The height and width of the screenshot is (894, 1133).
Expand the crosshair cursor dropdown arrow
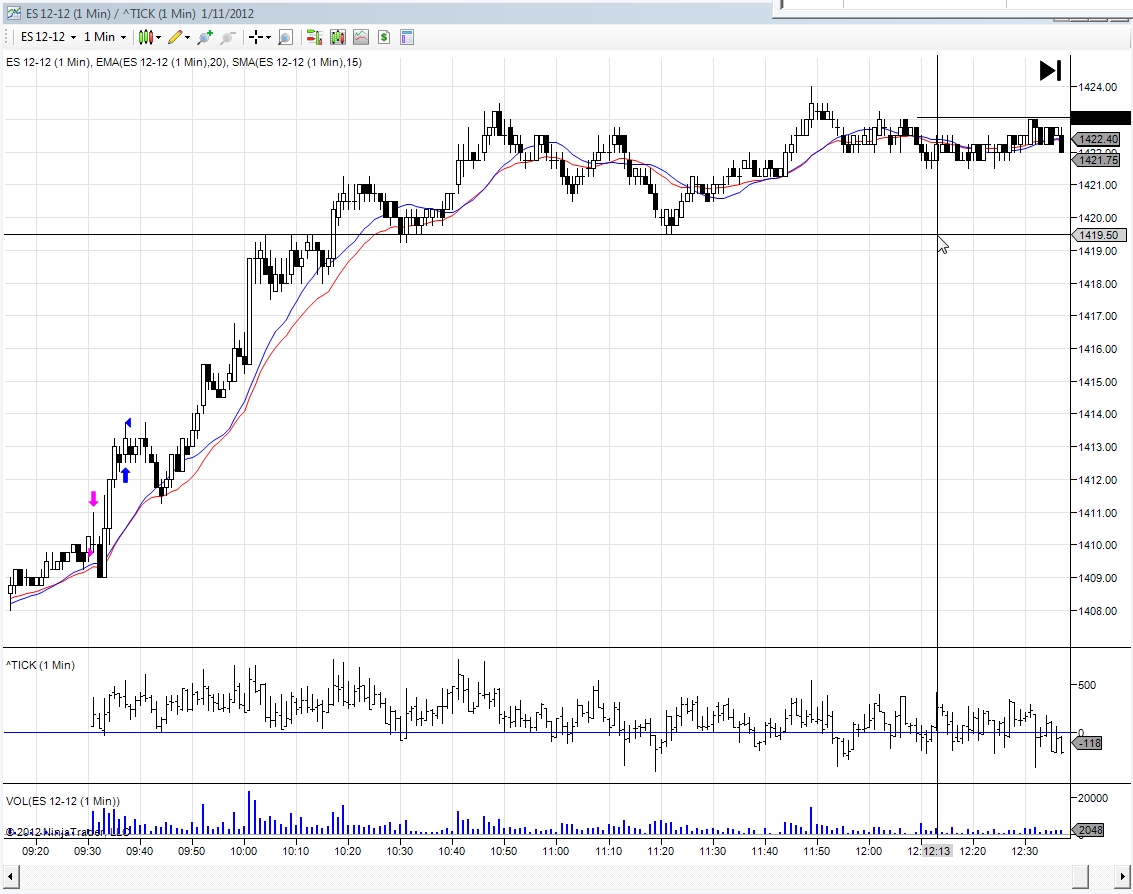point(269,38)
